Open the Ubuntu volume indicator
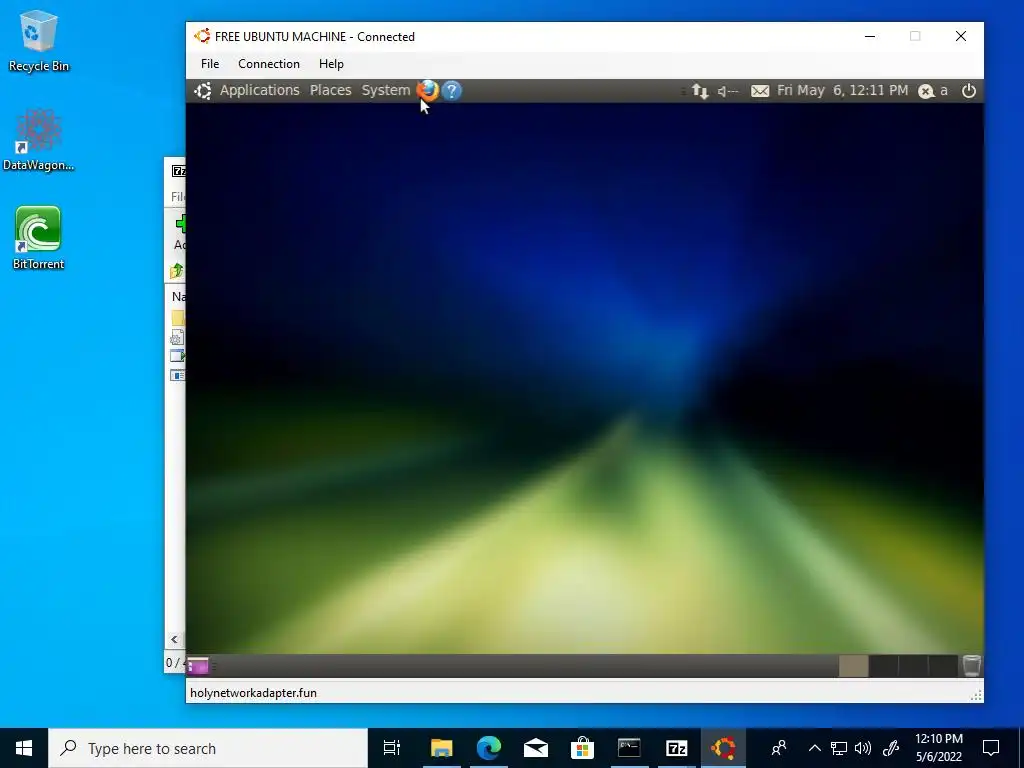Image resolution: width=1024 pixels, height=768 pixels. point(728,91)
